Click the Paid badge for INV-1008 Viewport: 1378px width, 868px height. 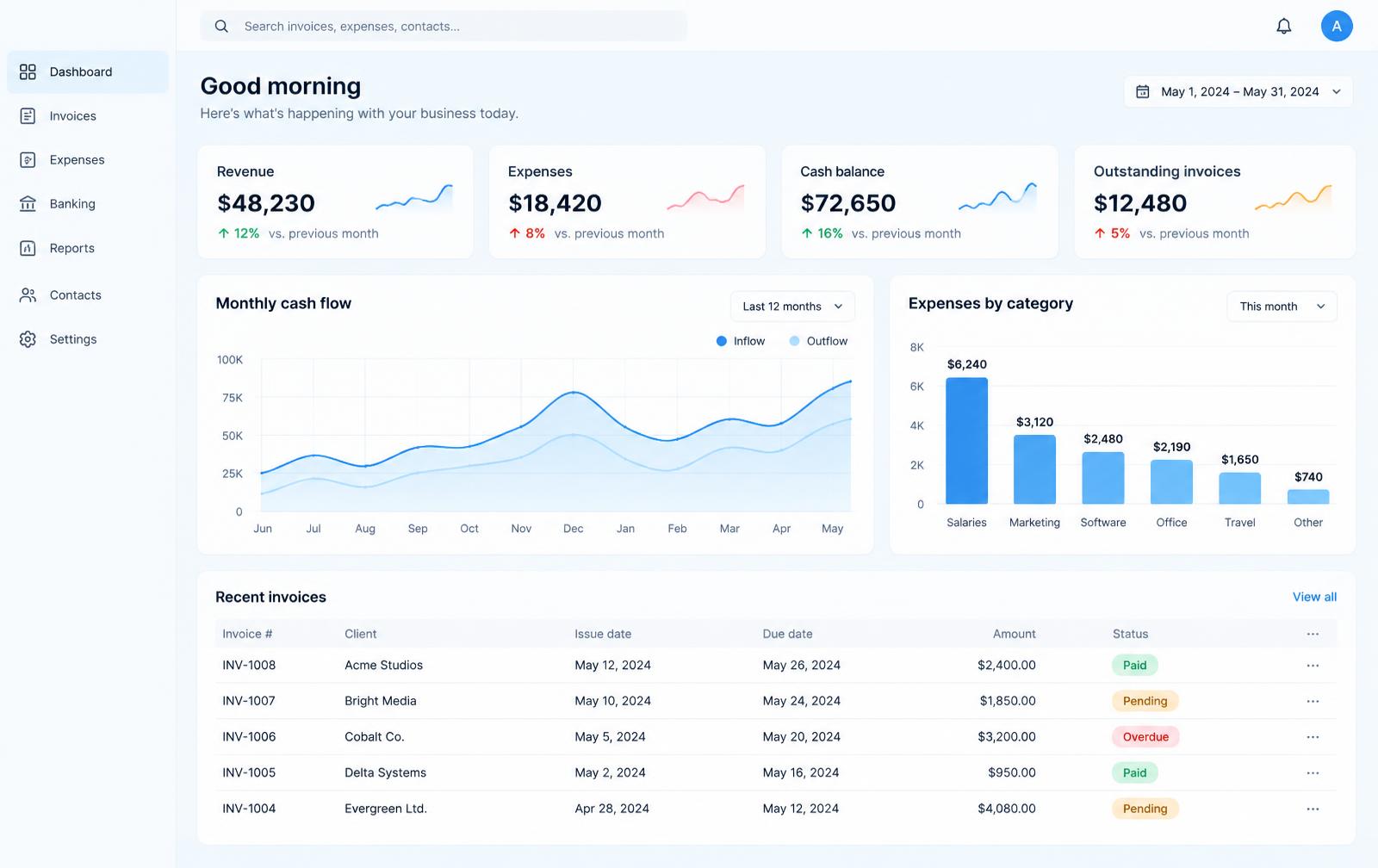click(1134, 666)
